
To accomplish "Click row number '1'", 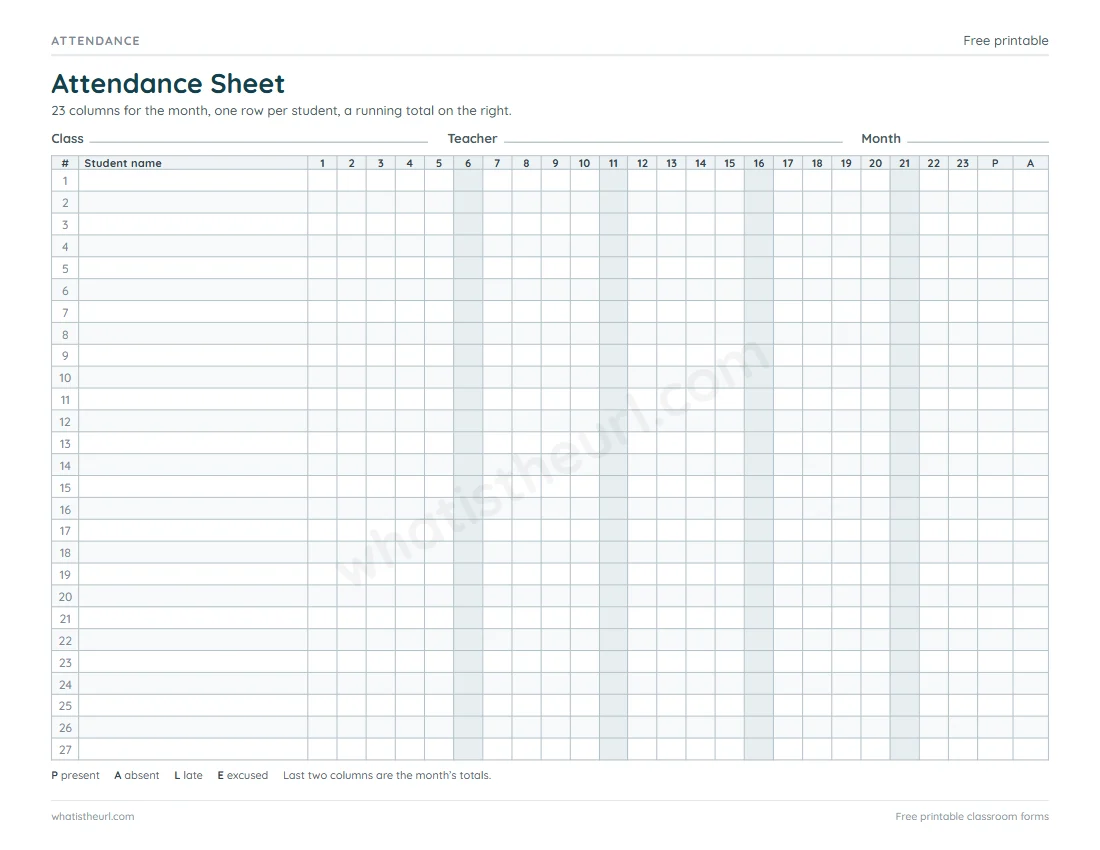I will [x=65, y=181].
